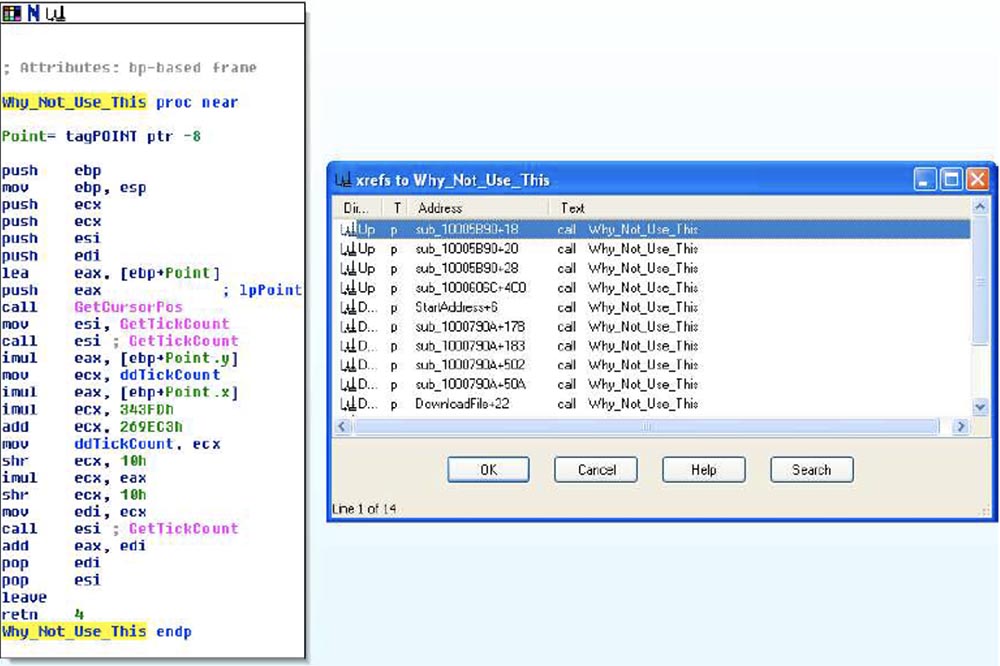1000x666 pixels.
Task: Click the vertical scrollbar thumb in xrefs list
Action: [980, 282]
